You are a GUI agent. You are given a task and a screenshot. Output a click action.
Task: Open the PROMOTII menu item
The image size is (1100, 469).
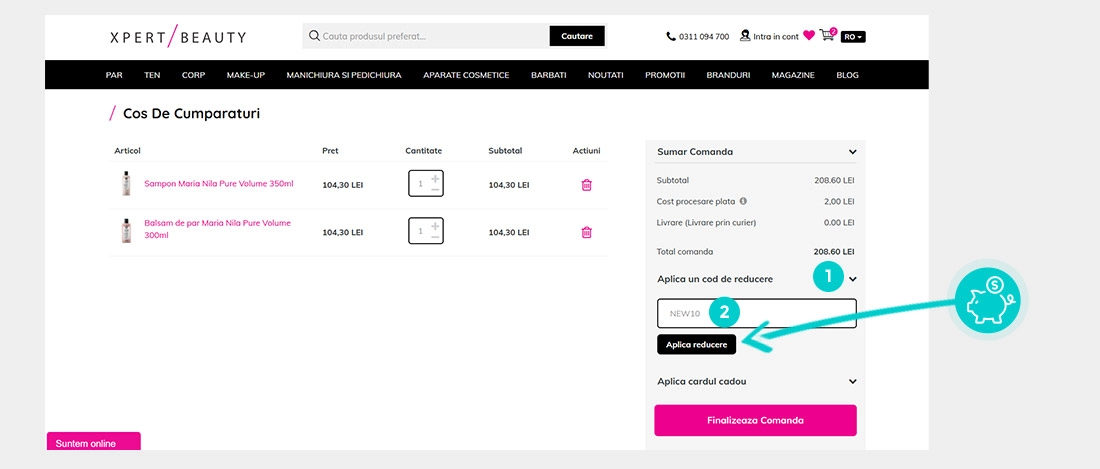pyautogui.click(x=664, y=75)
